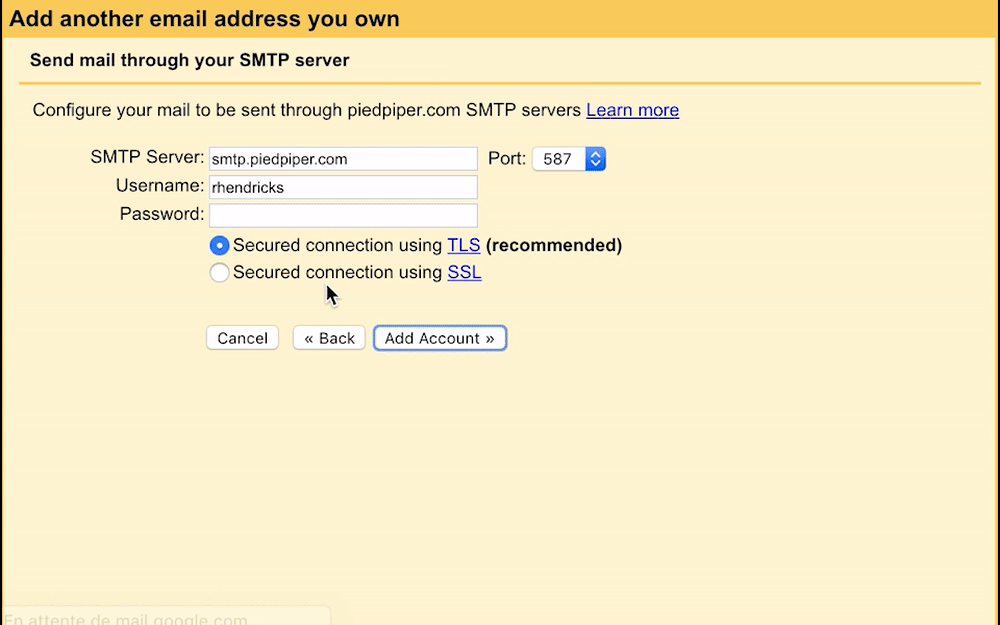Select the SSL secured connection radio button
Image resolution: width=1000 pixels, height=625 pixels.
[x=219, y=273]
